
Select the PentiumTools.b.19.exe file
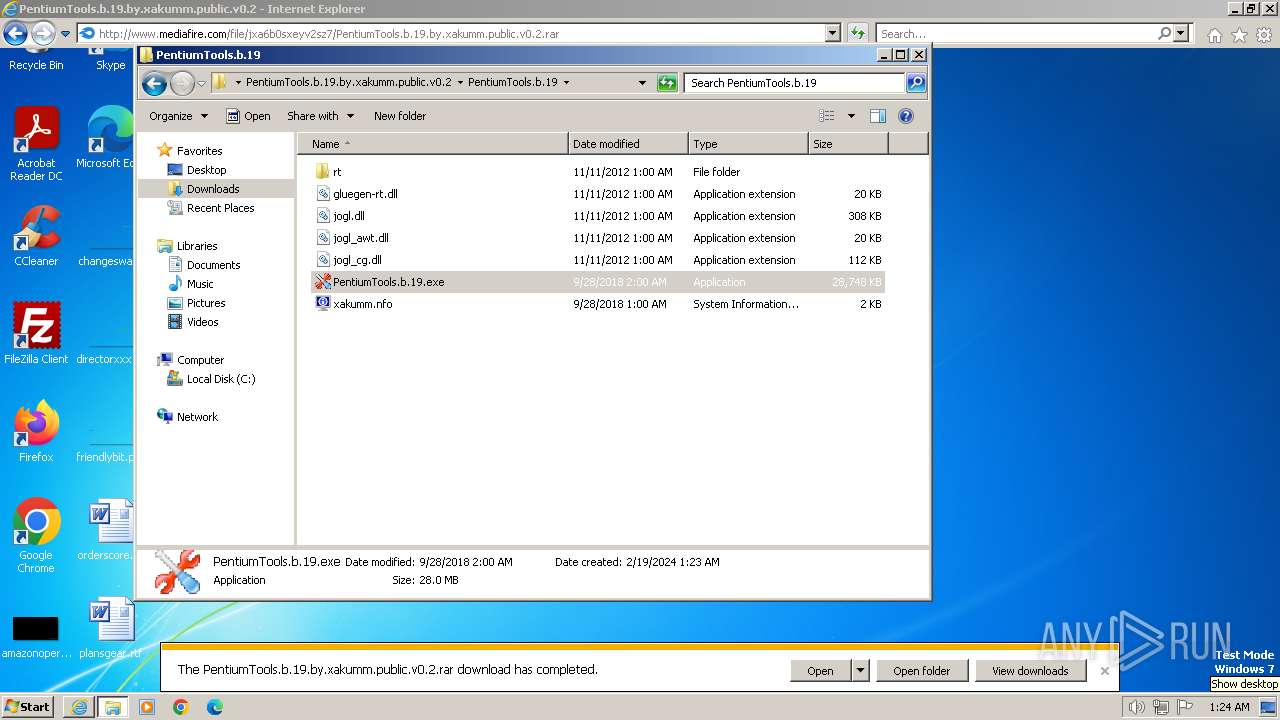pyautogui.click(x=598, y=282)
